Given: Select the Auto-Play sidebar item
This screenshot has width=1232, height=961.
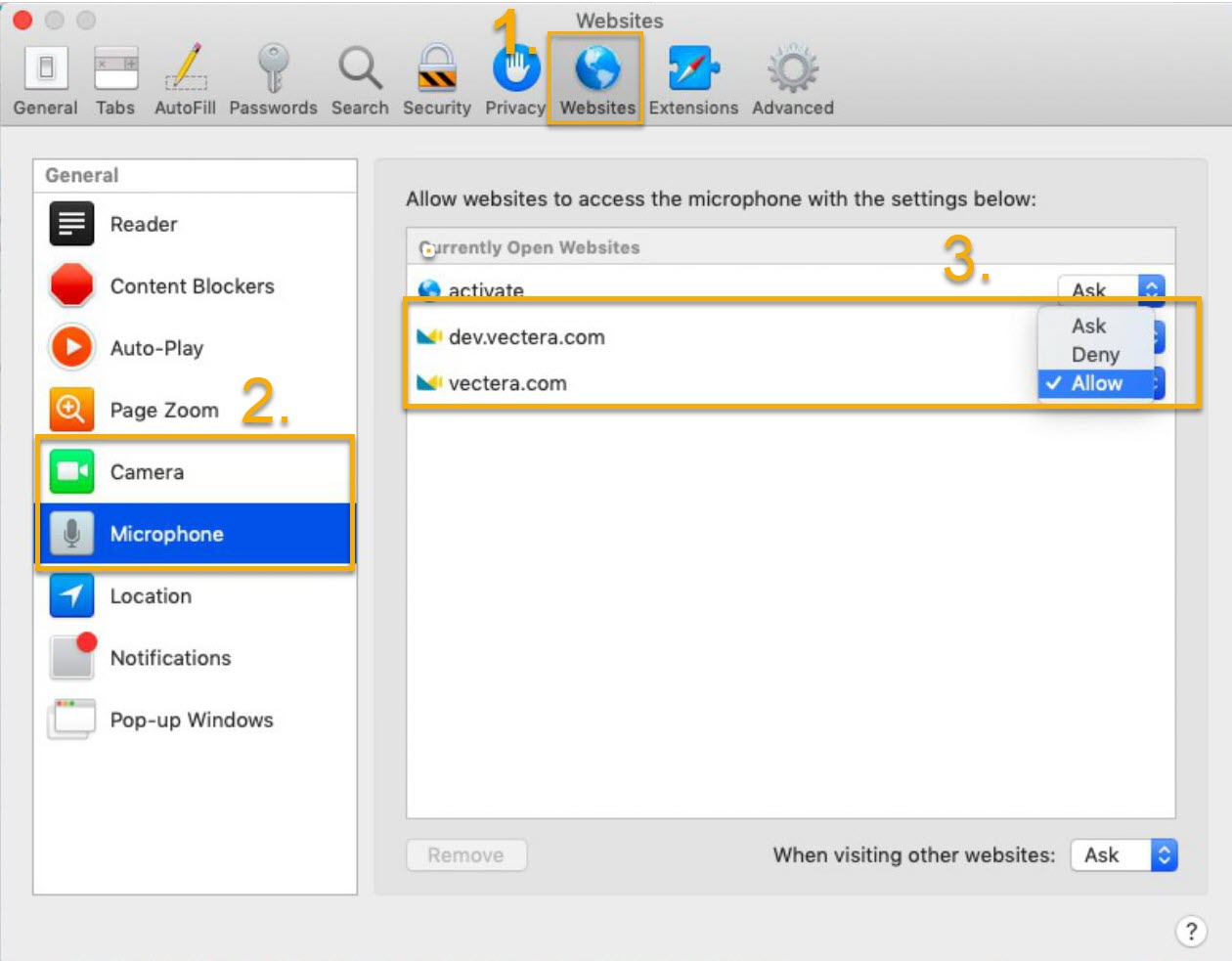Looking at the screenshot, I should pyautogui.click(x=196, y=348).
